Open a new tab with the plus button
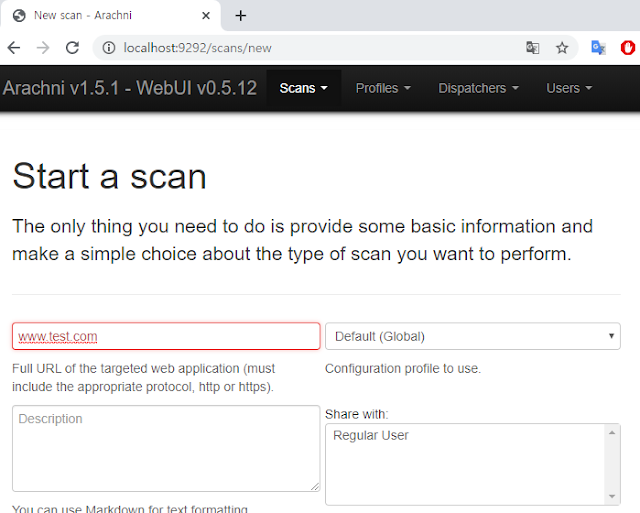The image size is (640, 513). [241, 16]
